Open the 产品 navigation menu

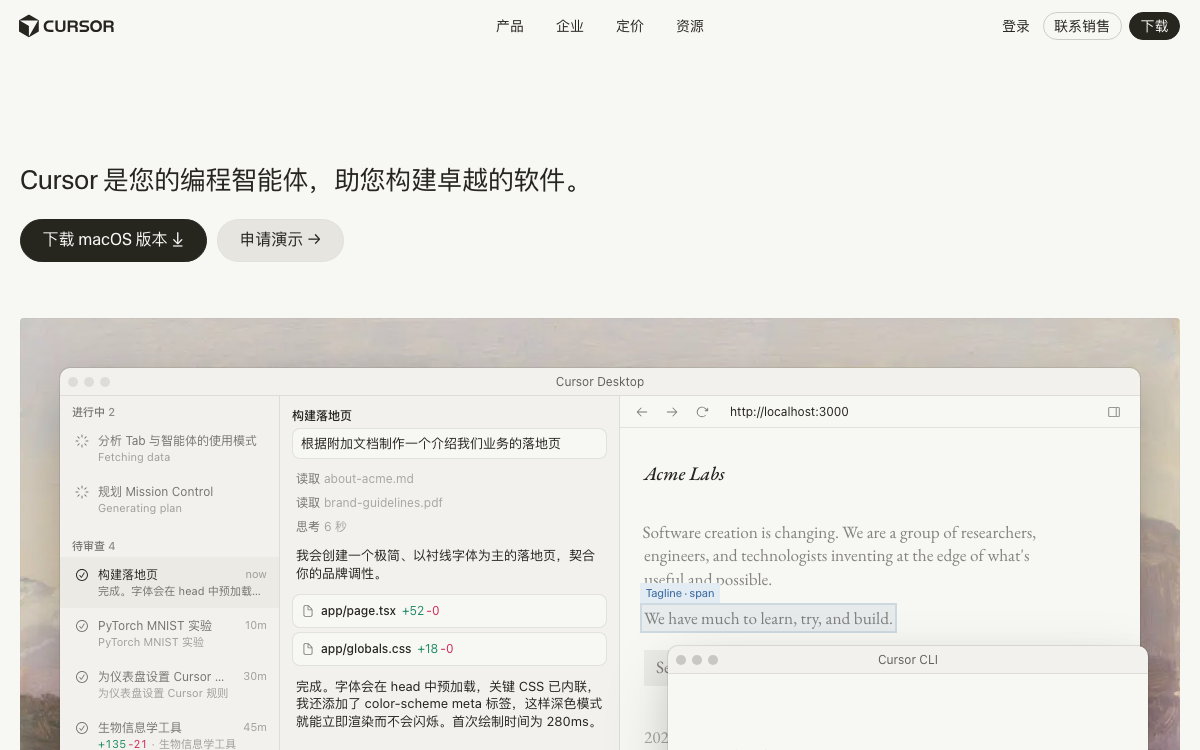pos(510,26)
